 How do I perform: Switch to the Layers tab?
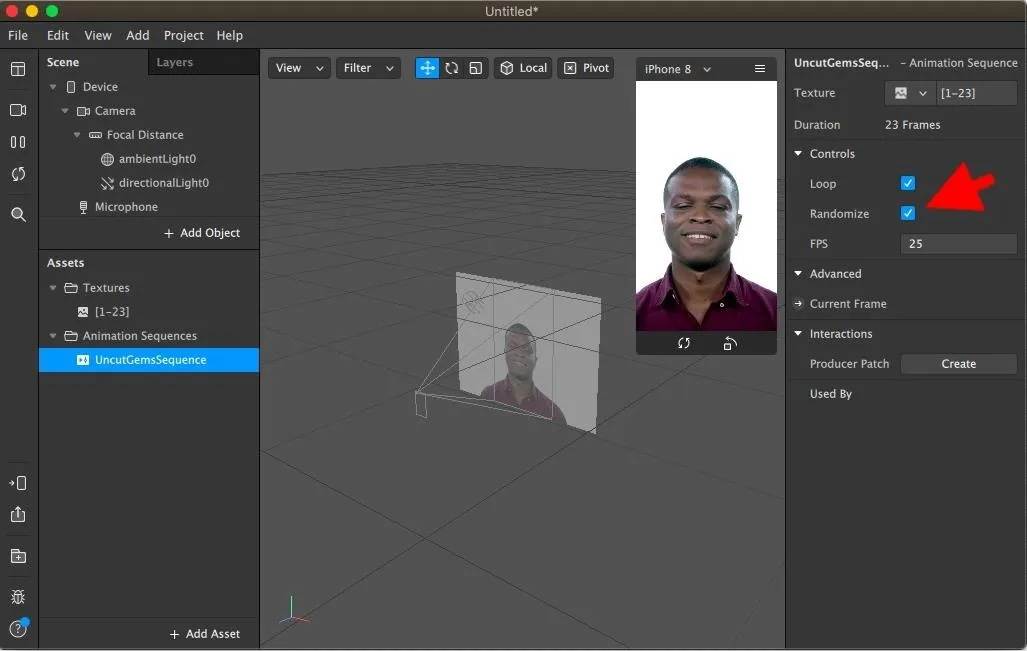coord(175,62)
